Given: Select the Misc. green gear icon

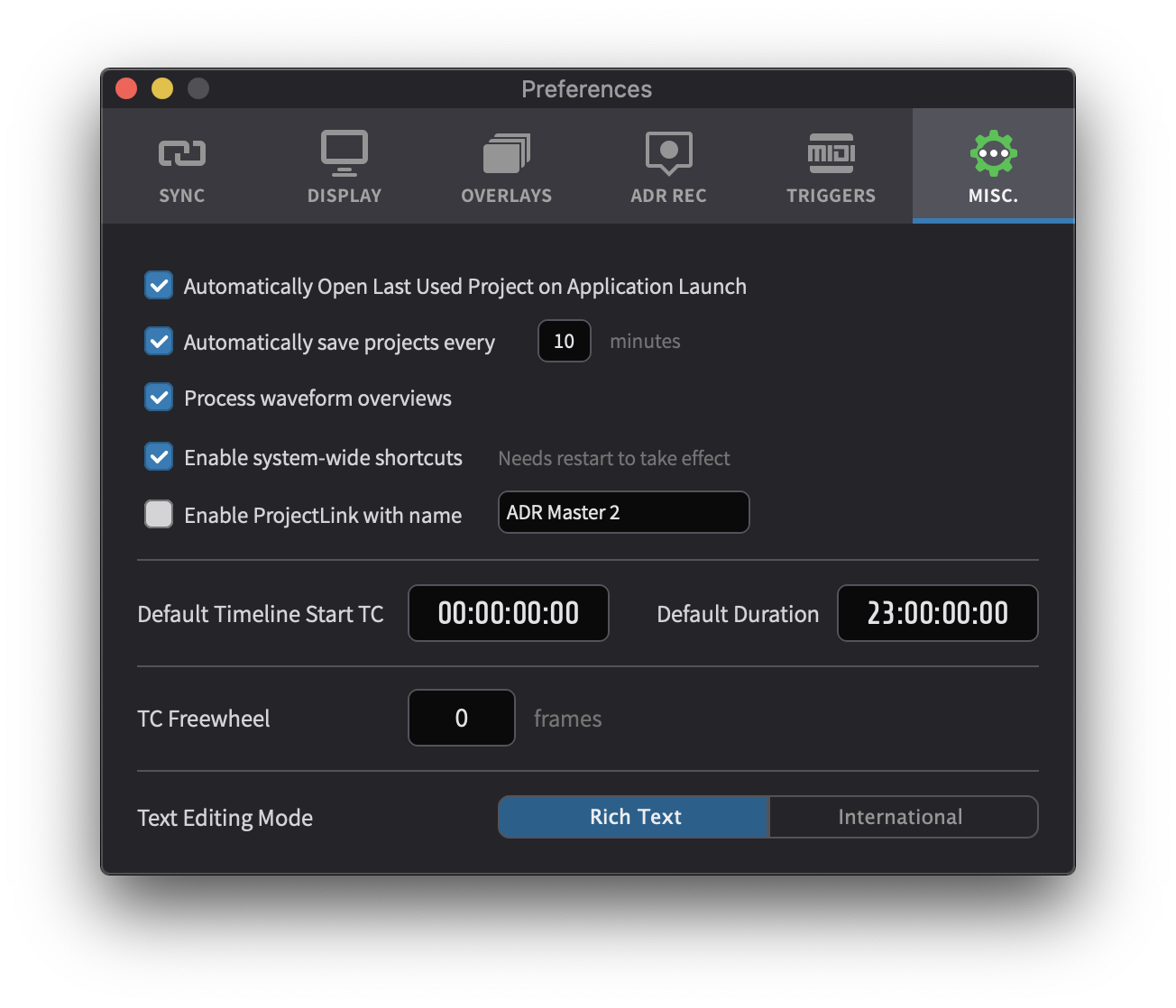Looking at the screenshot, I should click(x=994, y=153).
